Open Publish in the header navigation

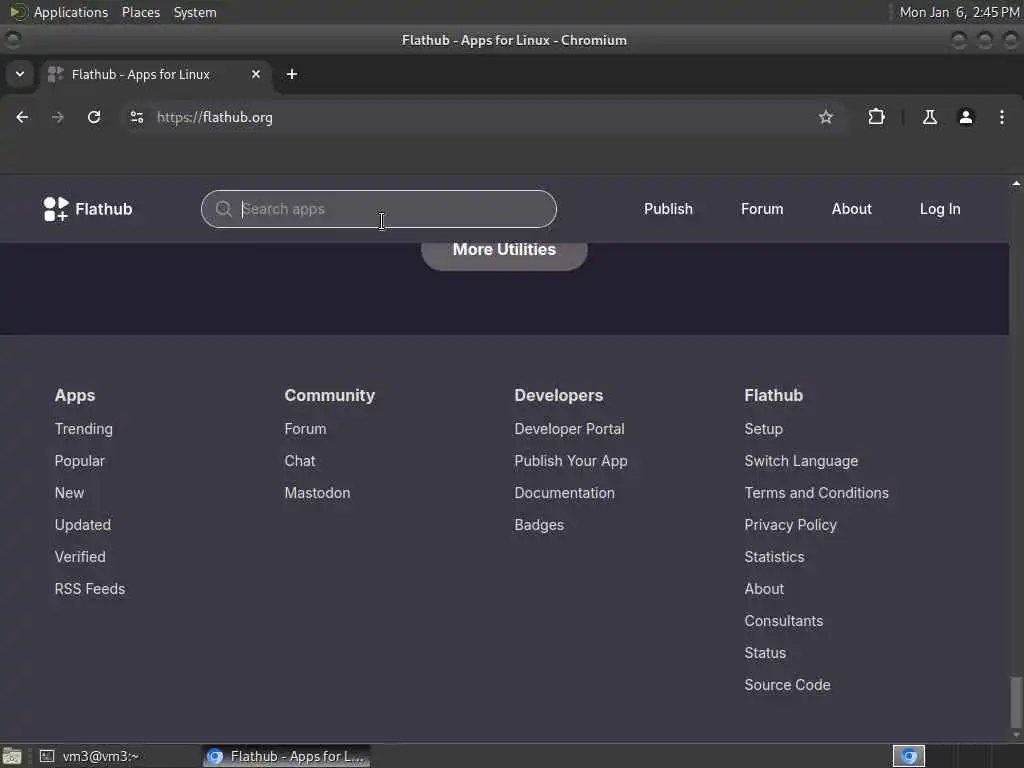[668, 209]
